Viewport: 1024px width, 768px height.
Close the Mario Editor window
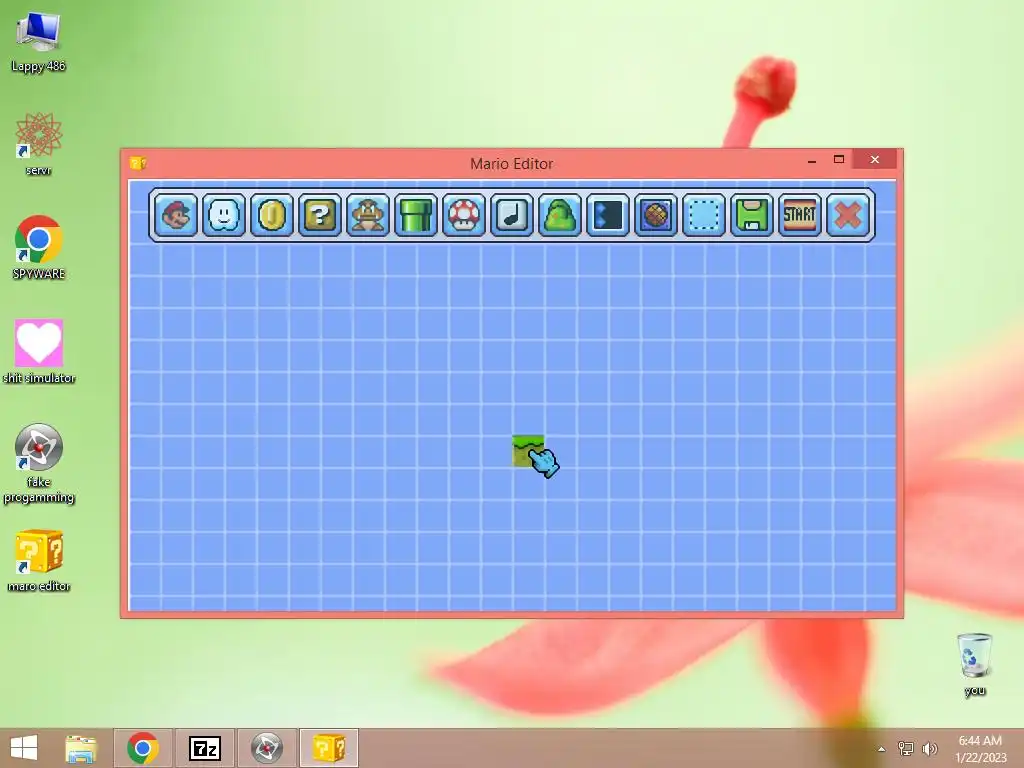[874, 159]
